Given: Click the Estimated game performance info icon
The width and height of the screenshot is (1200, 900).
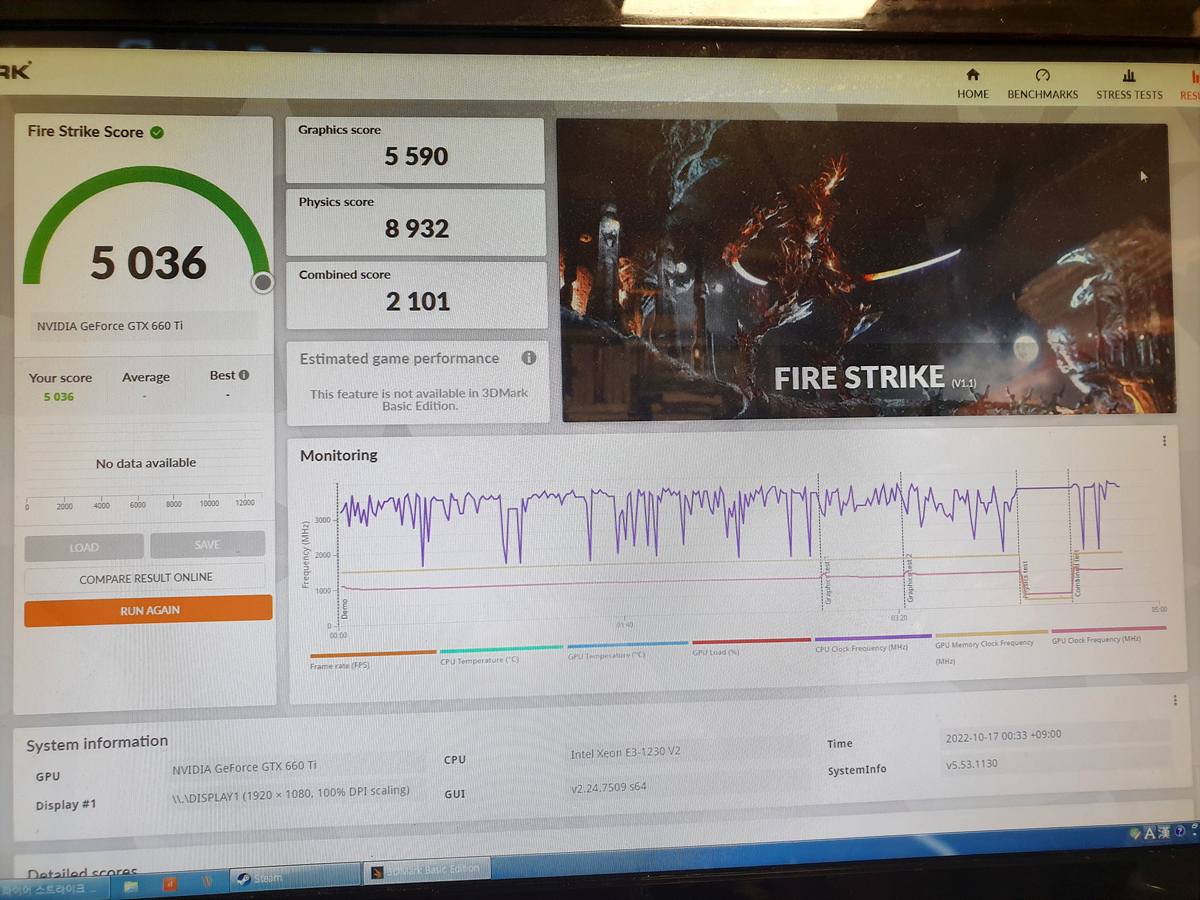Looking at the screenshot, I should click(x=528, y=358).
